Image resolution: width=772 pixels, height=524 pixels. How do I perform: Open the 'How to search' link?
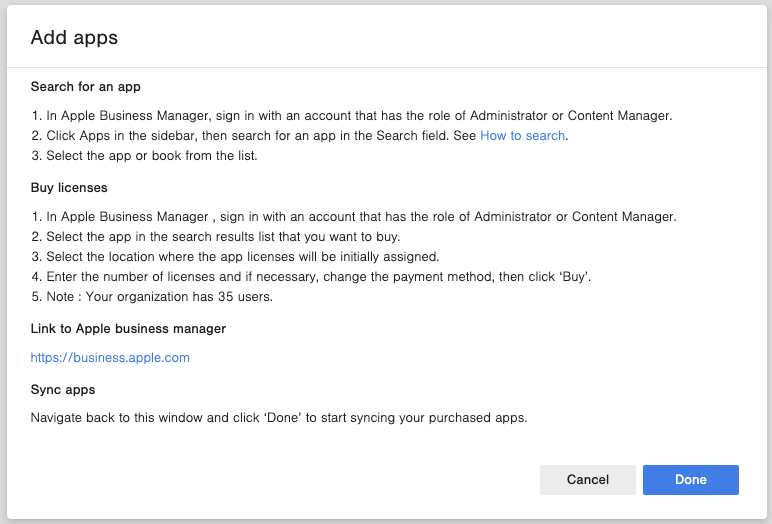click(x=522, y=135)
